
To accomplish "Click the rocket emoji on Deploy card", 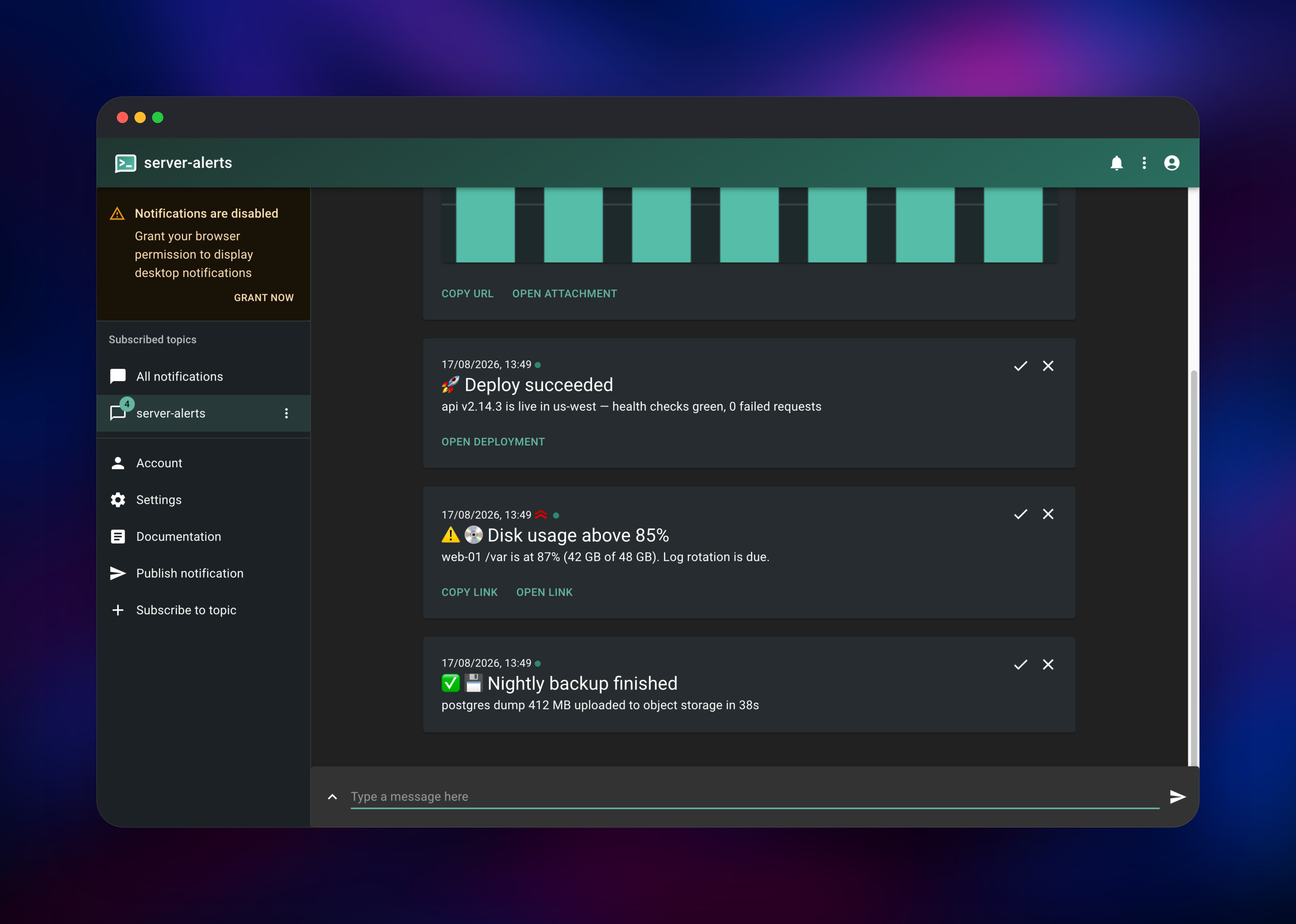I will click(450, 385).
